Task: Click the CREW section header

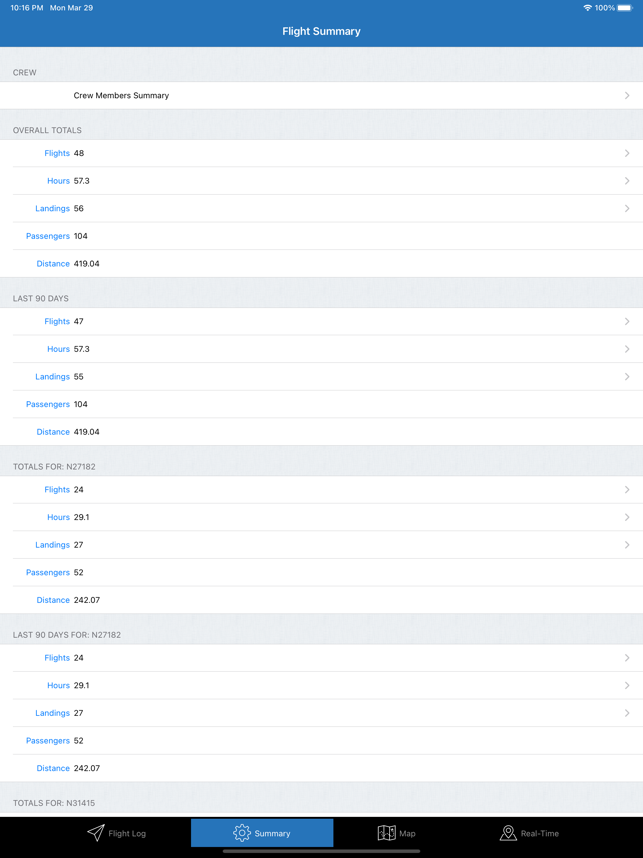Action: [x=25, y=72]
